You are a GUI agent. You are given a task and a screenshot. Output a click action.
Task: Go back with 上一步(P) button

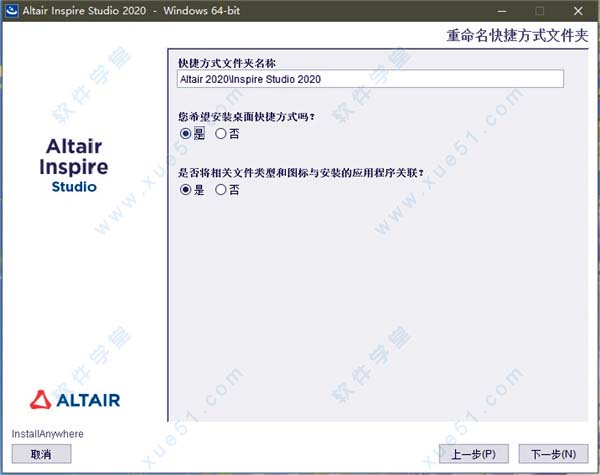point(473,454)
